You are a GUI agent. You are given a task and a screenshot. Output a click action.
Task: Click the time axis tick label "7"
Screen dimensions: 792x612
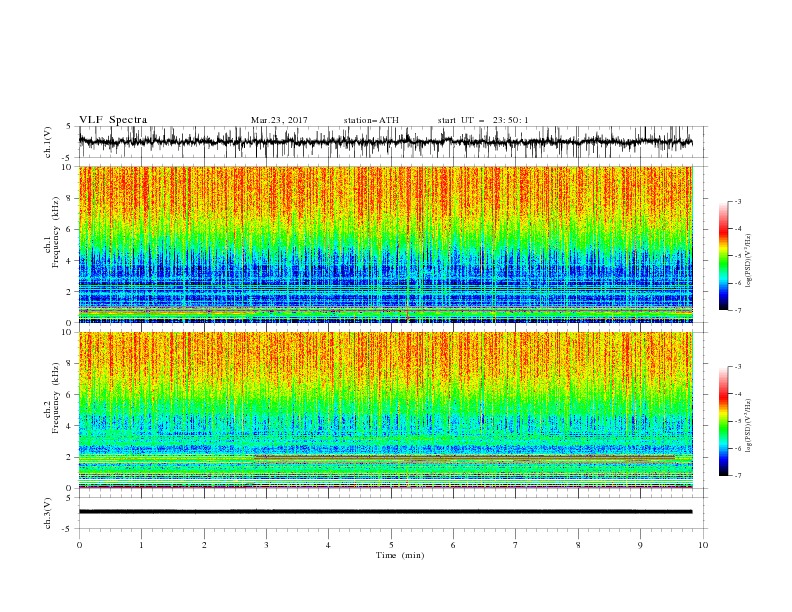tap(516, 545)
